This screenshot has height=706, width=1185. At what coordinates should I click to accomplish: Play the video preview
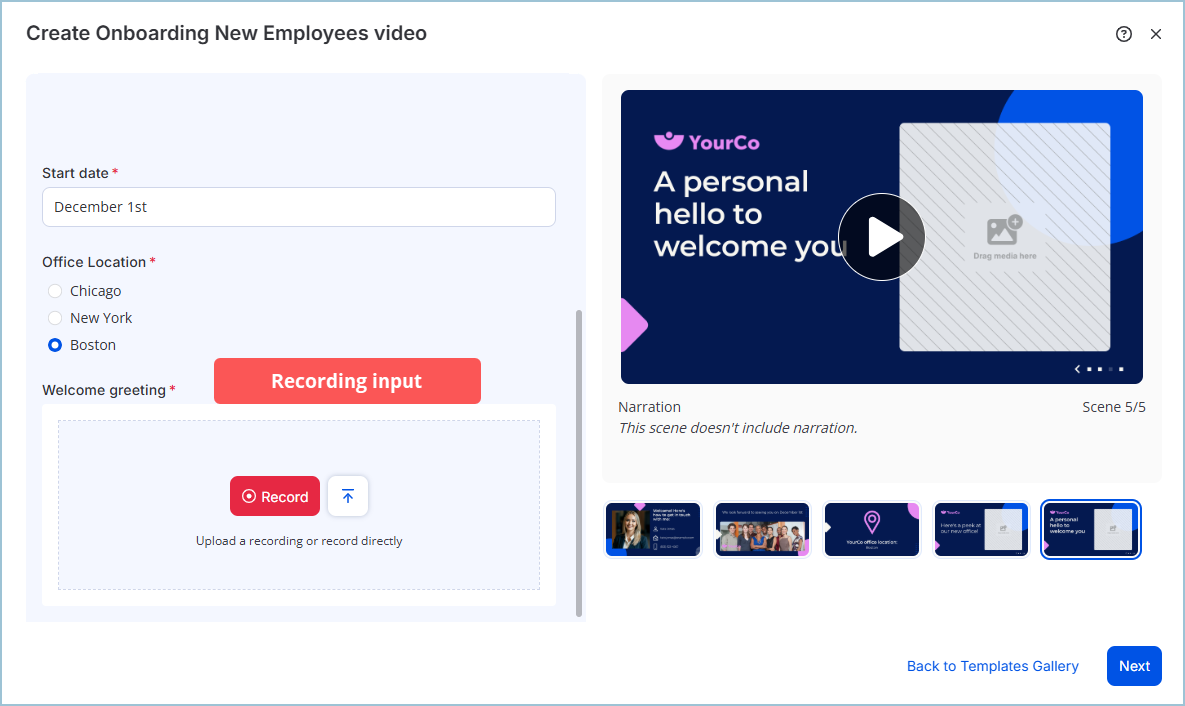(x=881, y=237)
